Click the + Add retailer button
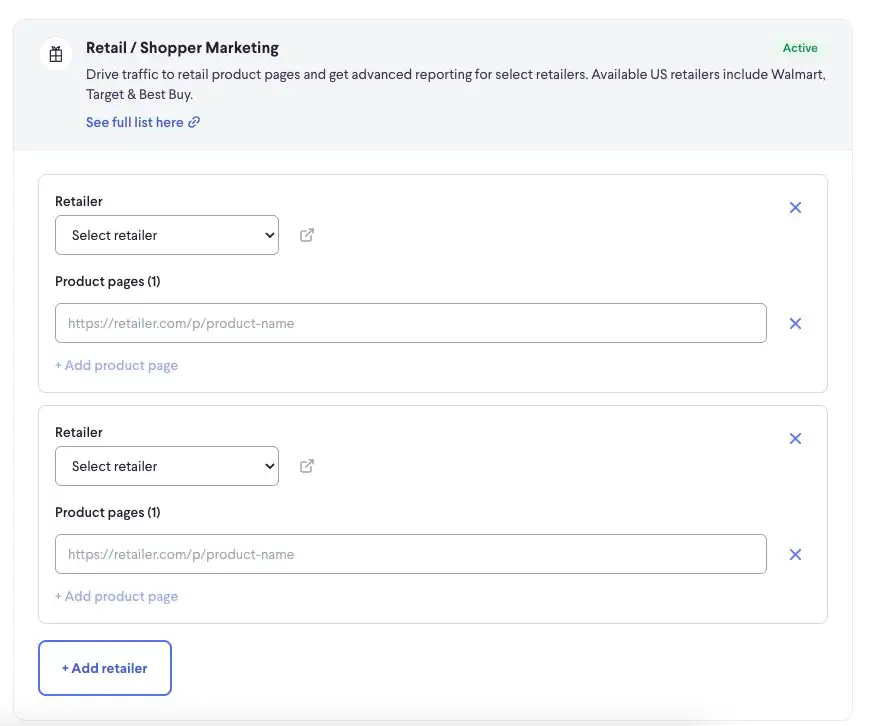The image size is (874, 726). point(105,668)
